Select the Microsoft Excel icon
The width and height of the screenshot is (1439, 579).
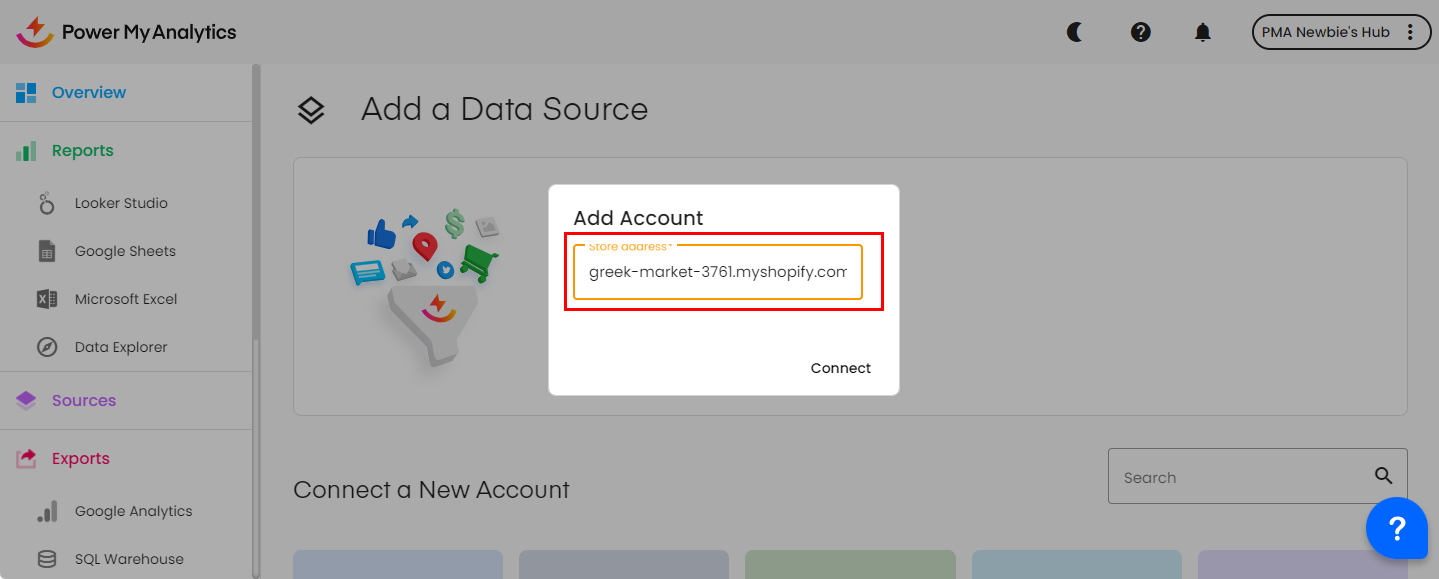click(x=47, y=299)
